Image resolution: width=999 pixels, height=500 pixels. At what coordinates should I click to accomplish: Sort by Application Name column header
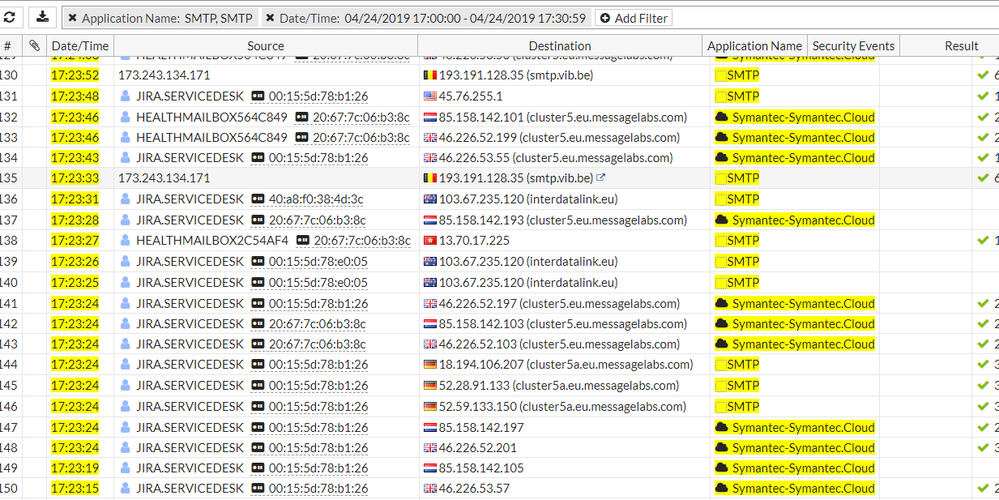click(x=754, y=46)
